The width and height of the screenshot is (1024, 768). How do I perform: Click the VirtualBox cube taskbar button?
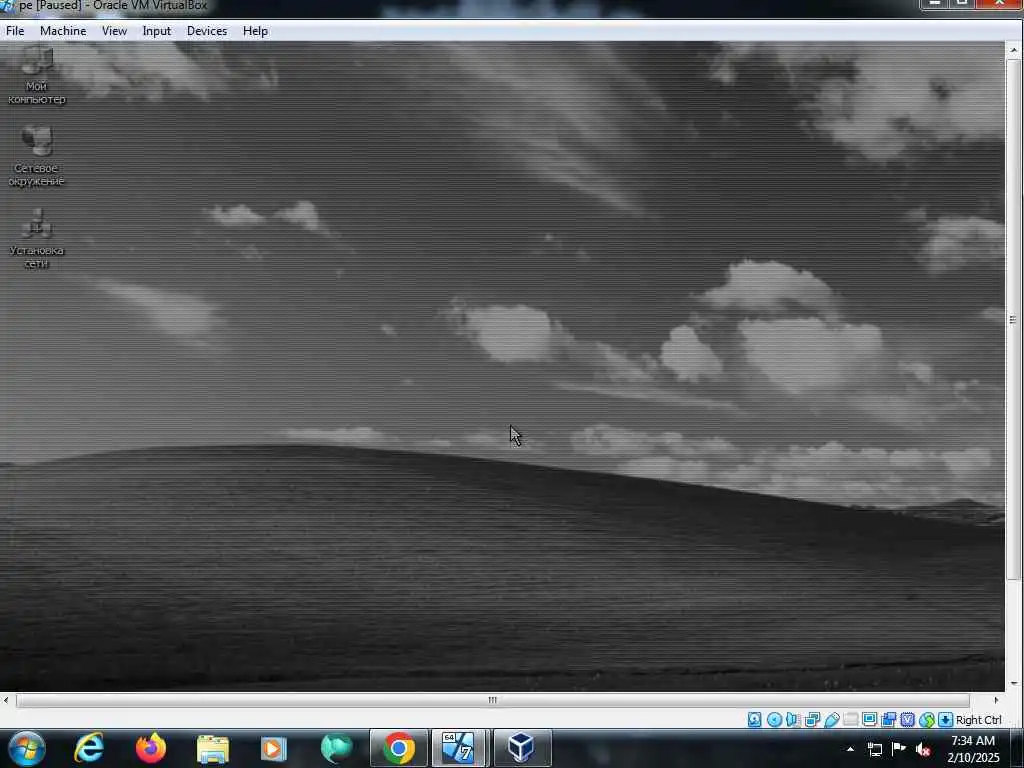pyautogui.click(x=521, y=748)
